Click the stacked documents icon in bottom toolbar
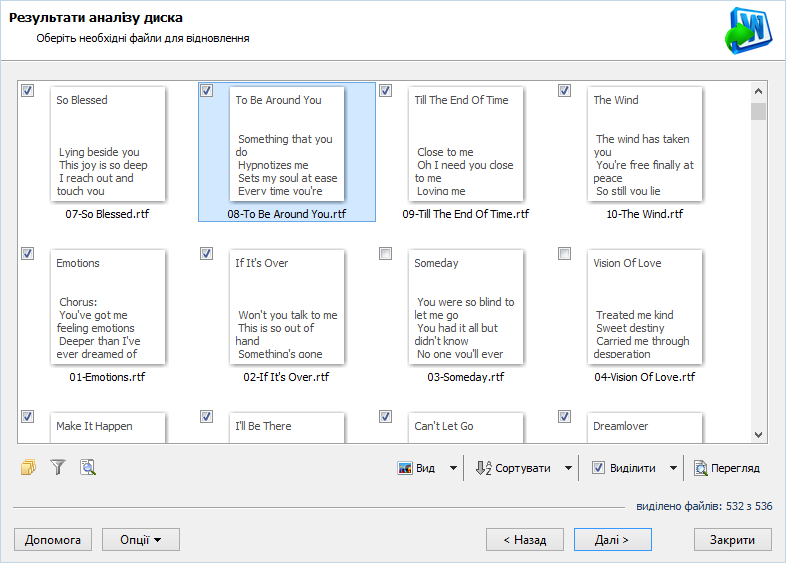This screenshot has width=786, height=563. (28, 467)
